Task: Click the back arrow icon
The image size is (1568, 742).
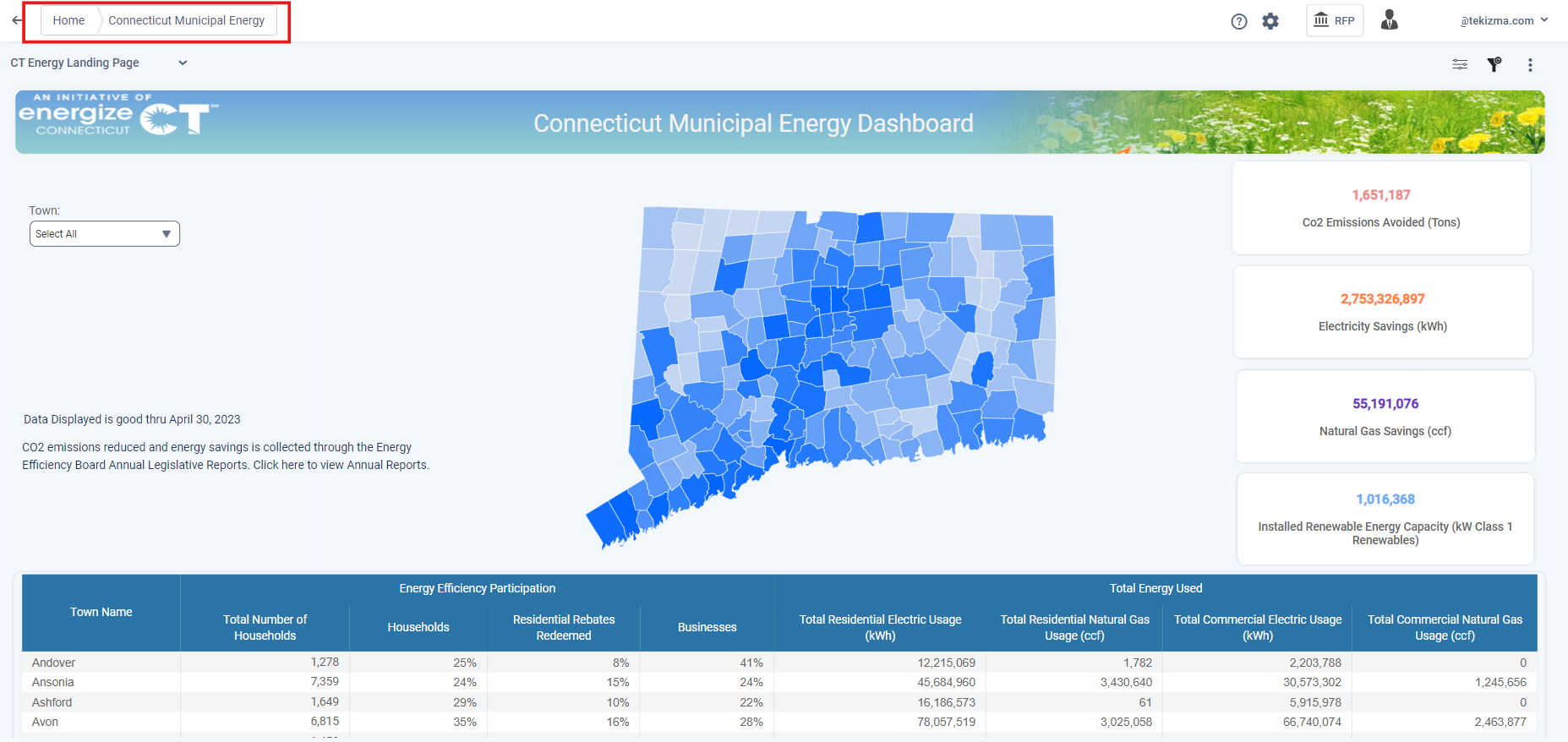Action: [x=17, y=20]
